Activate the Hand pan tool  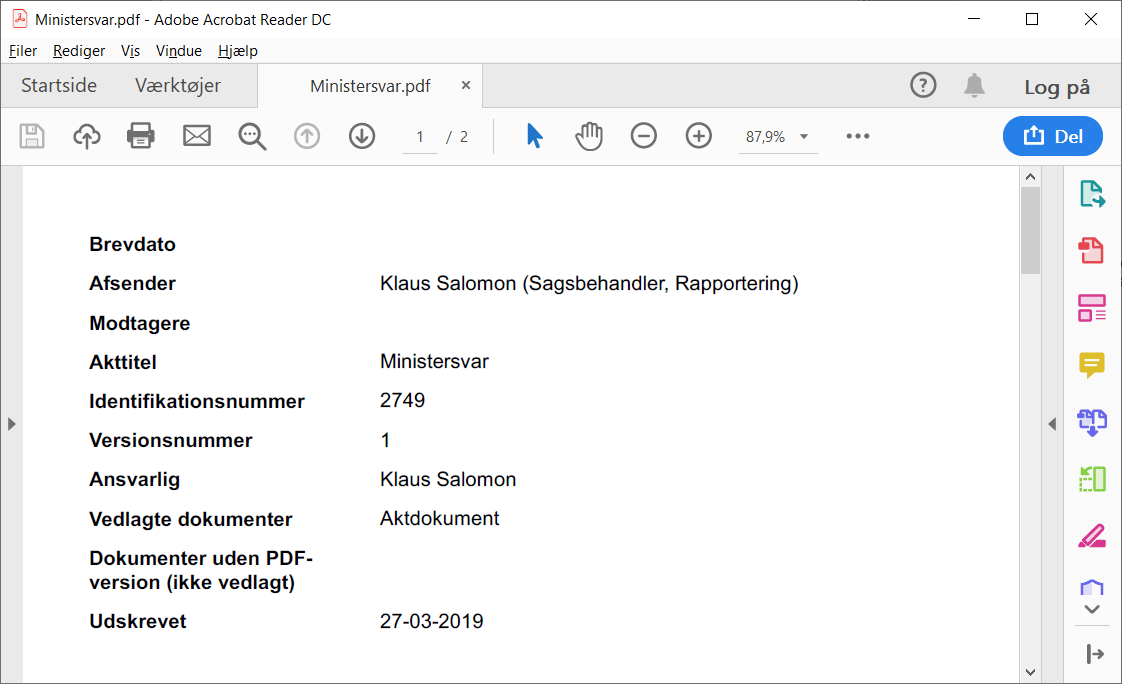(x=589, y=137)
